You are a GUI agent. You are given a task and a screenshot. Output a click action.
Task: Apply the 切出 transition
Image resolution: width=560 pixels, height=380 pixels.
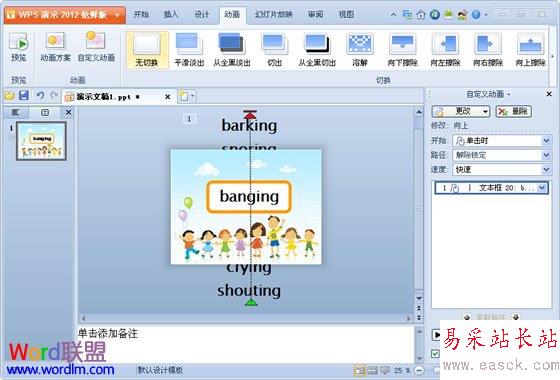(274, 50)
